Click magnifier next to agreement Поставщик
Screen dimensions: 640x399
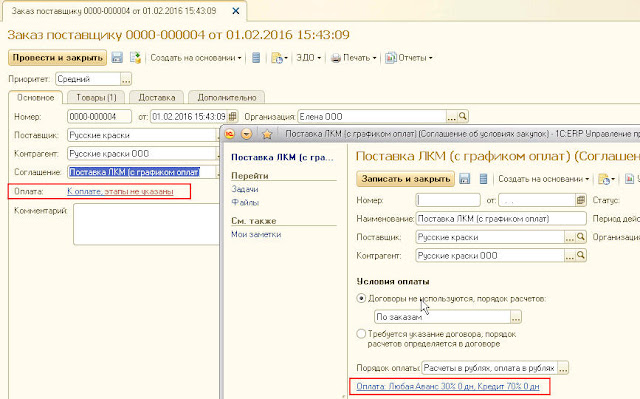(581, 237)
